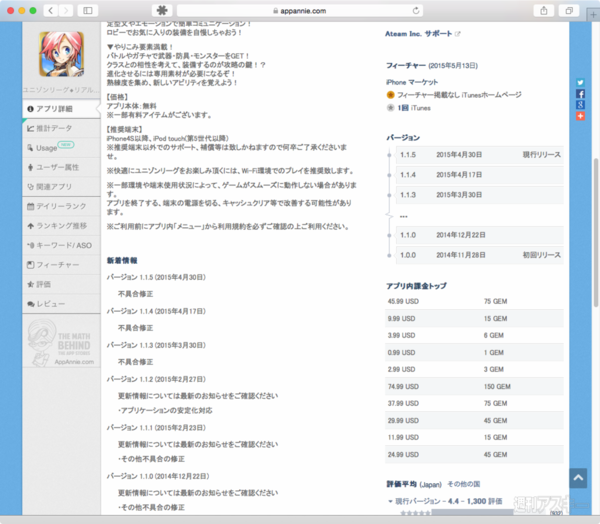The image size is (600, 524).
Task: Click the gray star icon beside 1回 iTunes
Action: (x=390, y=108)
